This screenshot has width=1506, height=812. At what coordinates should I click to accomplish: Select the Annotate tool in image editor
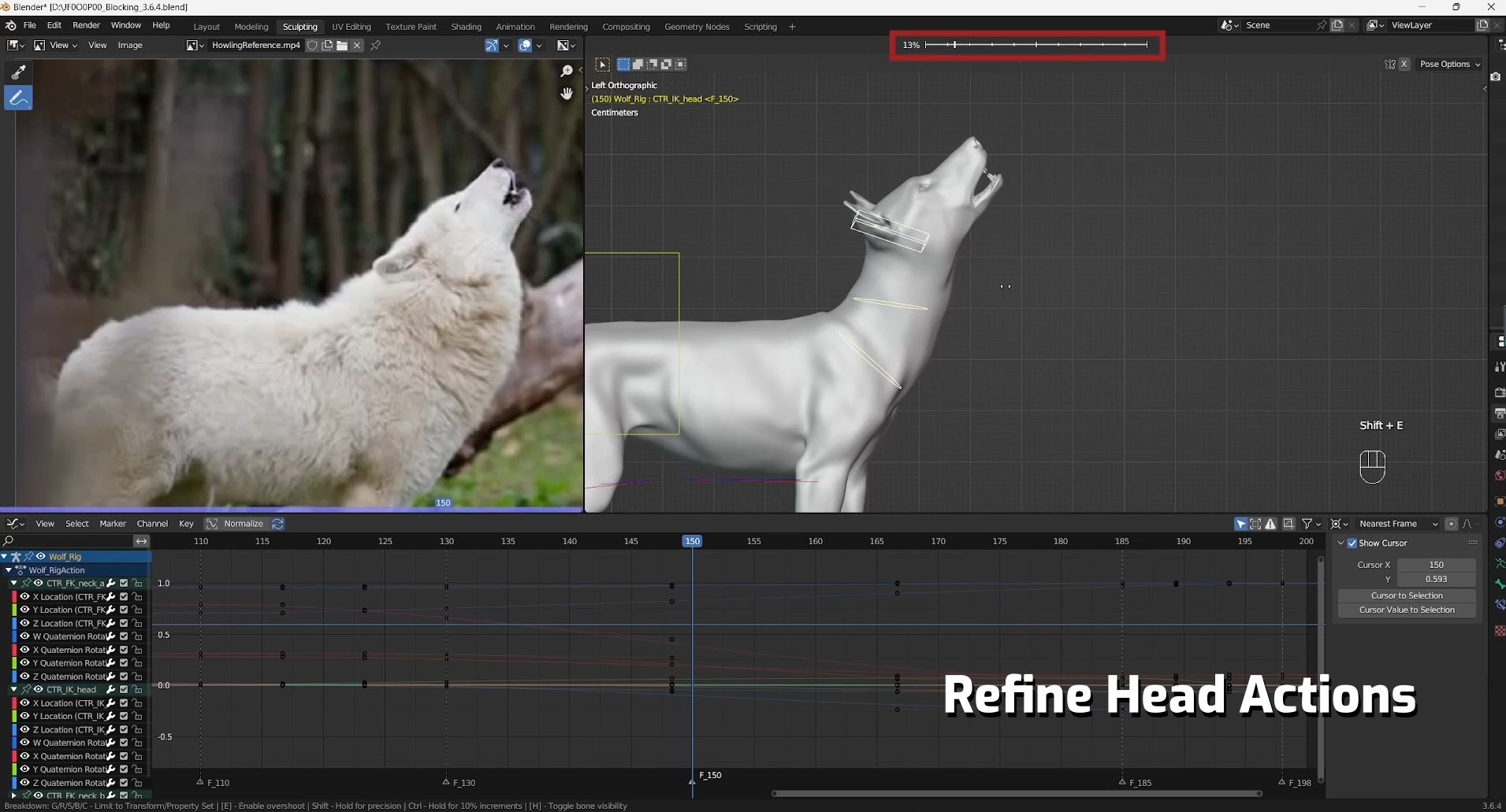(x=18, y=98)
